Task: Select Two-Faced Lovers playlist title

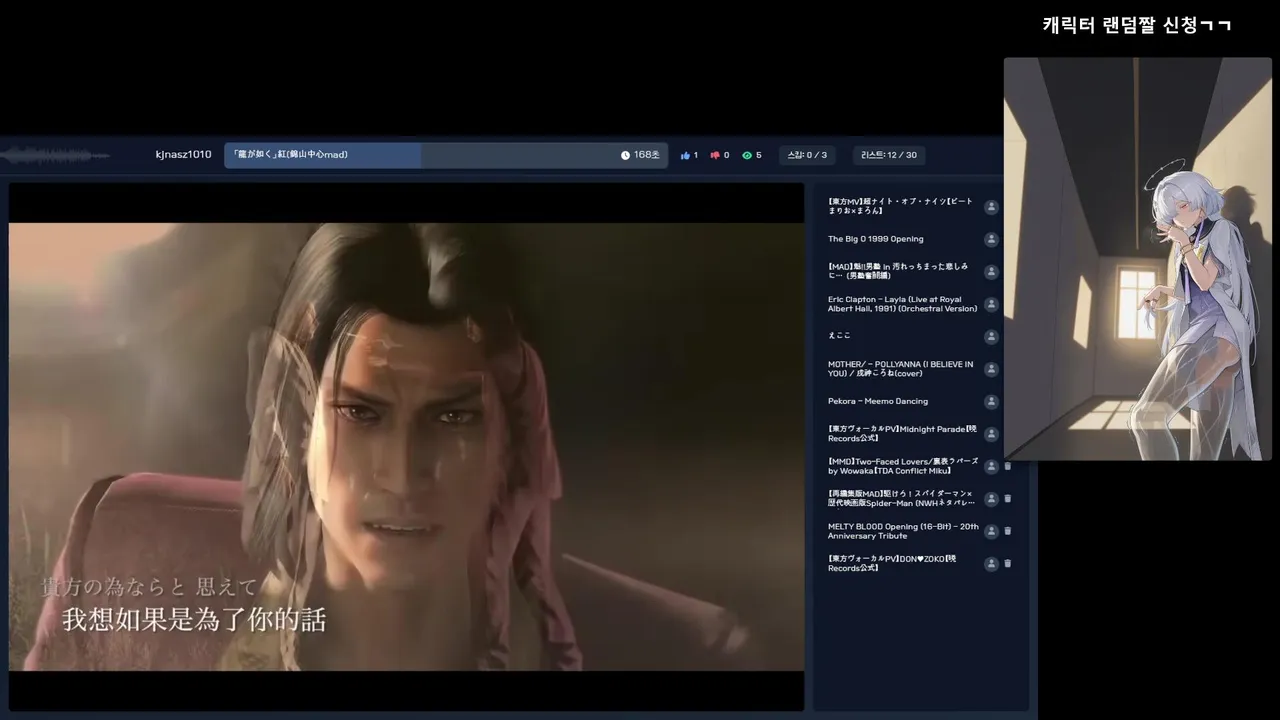Action: (902, 466)
